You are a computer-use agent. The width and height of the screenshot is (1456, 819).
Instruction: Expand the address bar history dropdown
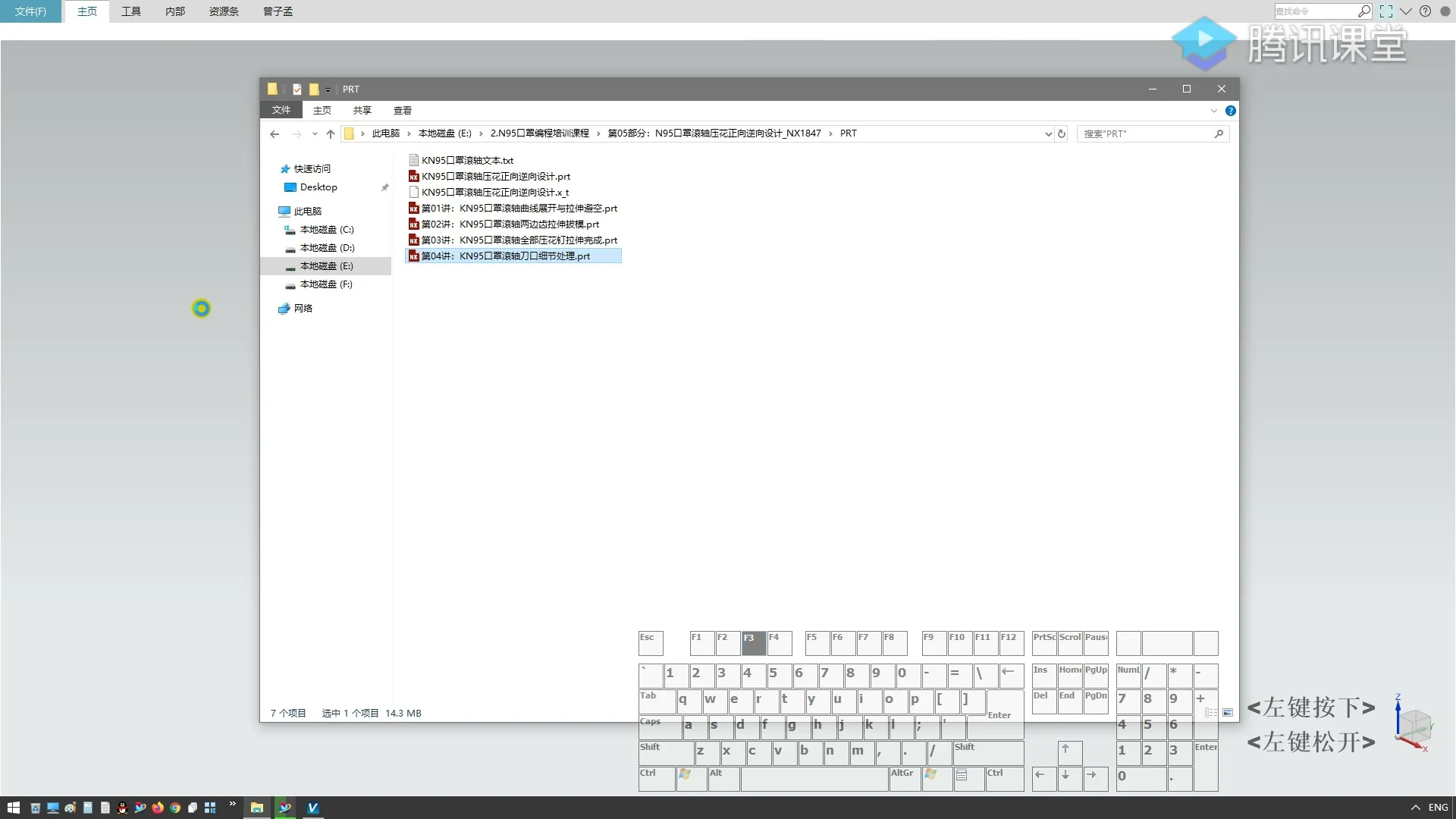pyautogui.click(x=1048, y=133)
